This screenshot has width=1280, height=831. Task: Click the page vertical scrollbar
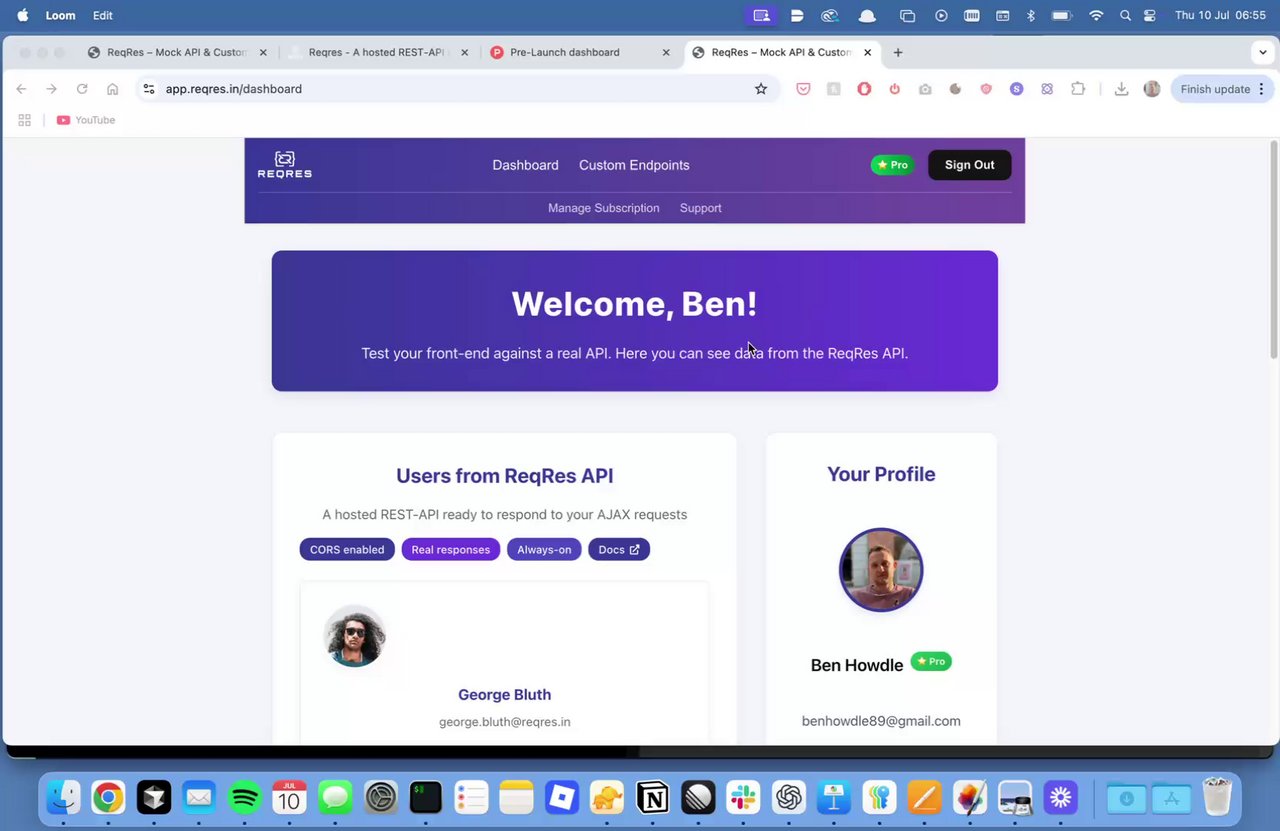(x=1273, y=250)
